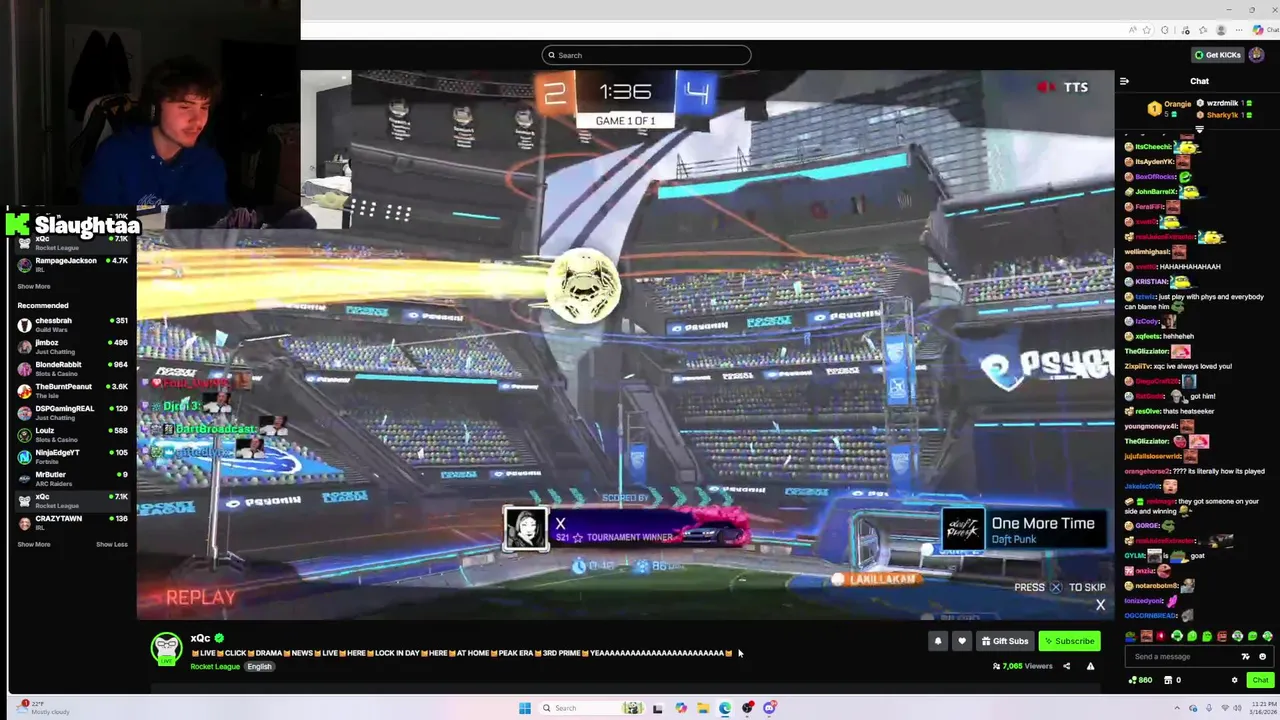Image resolution: width=1280 pixels, height=720 pixels.
Task: Open chessbrah channel in Recommended
Action: (72, 323)
